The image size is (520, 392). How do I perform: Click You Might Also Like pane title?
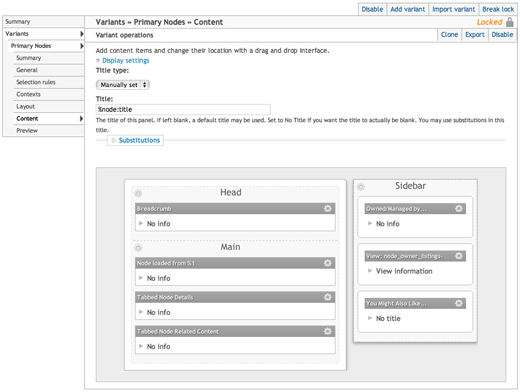point(396,303)
